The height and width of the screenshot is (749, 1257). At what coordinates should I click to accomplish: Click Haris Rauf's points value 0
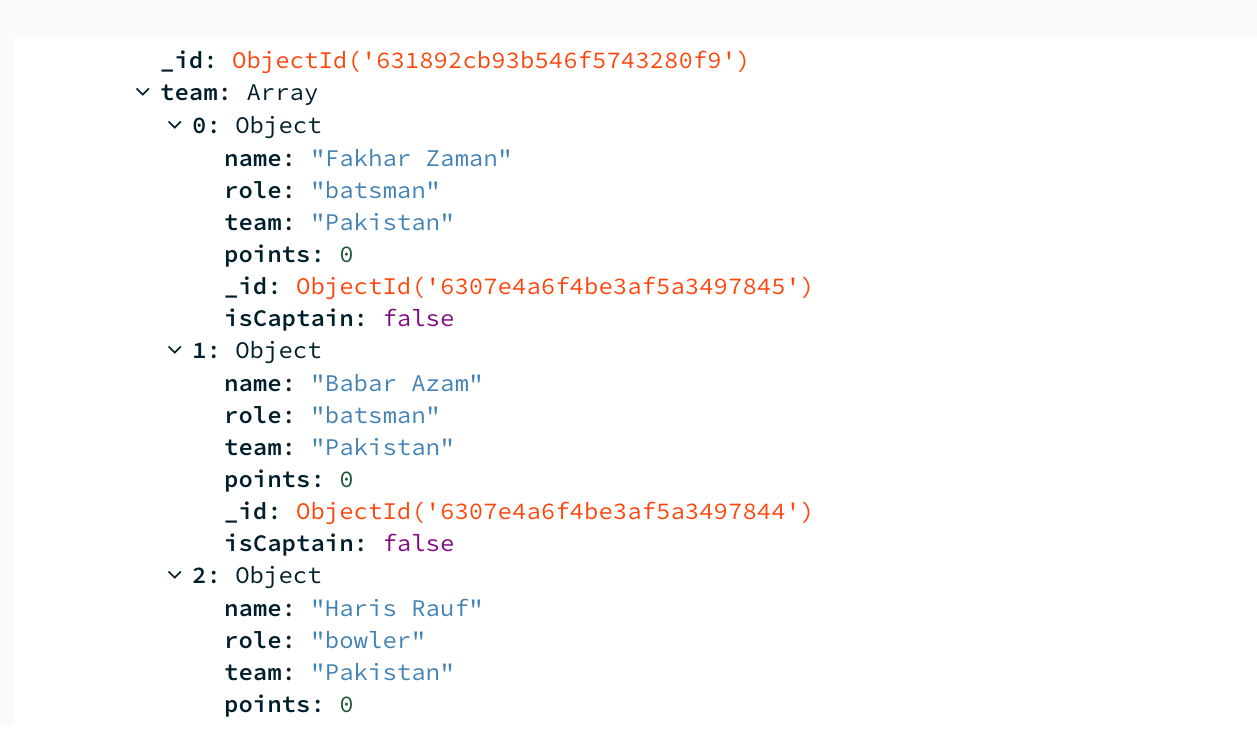pyautogui.click(x=346, y=705)
